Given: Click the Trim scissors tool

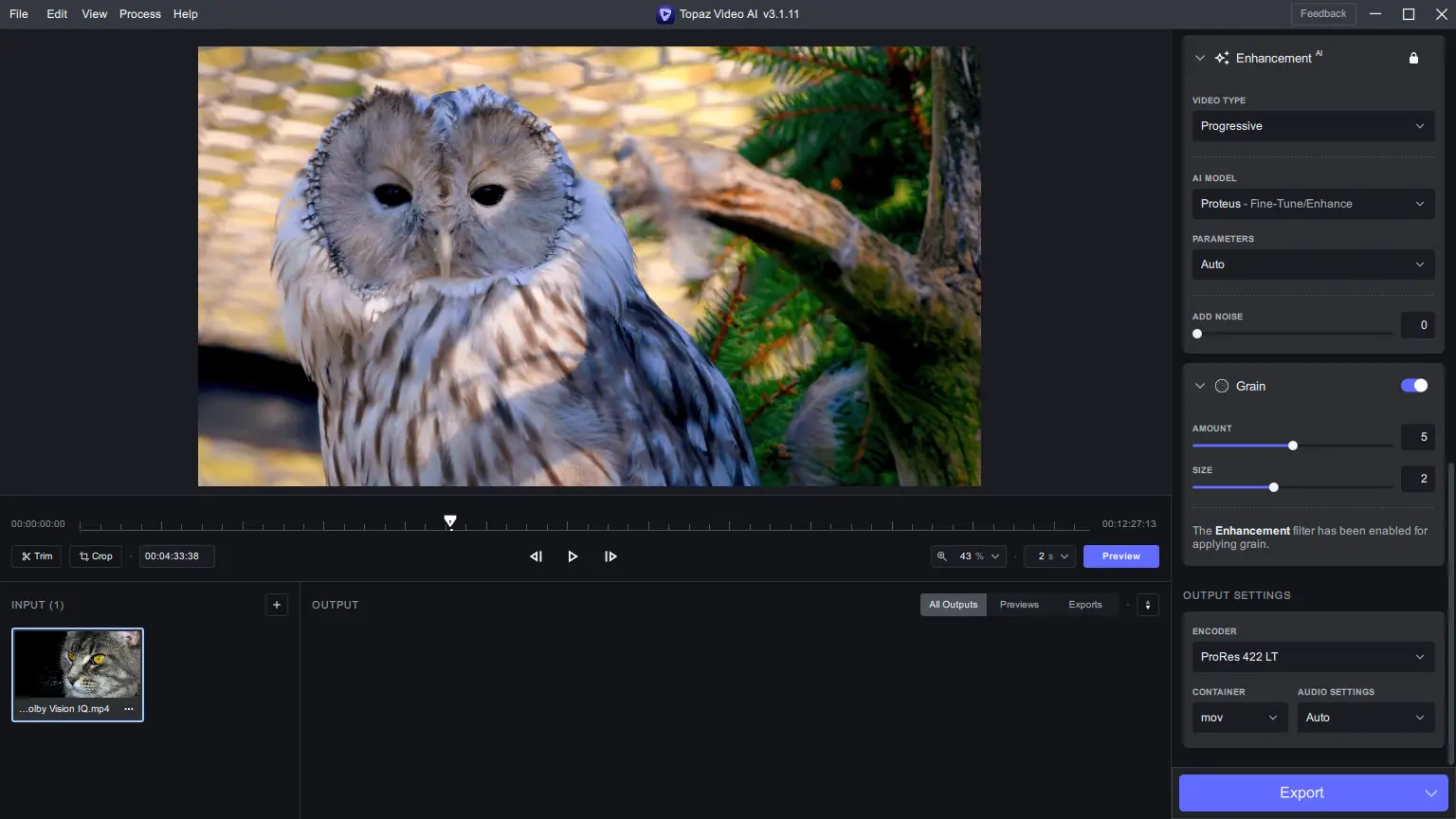Looking at the screenshot, I should coord(37,556).
